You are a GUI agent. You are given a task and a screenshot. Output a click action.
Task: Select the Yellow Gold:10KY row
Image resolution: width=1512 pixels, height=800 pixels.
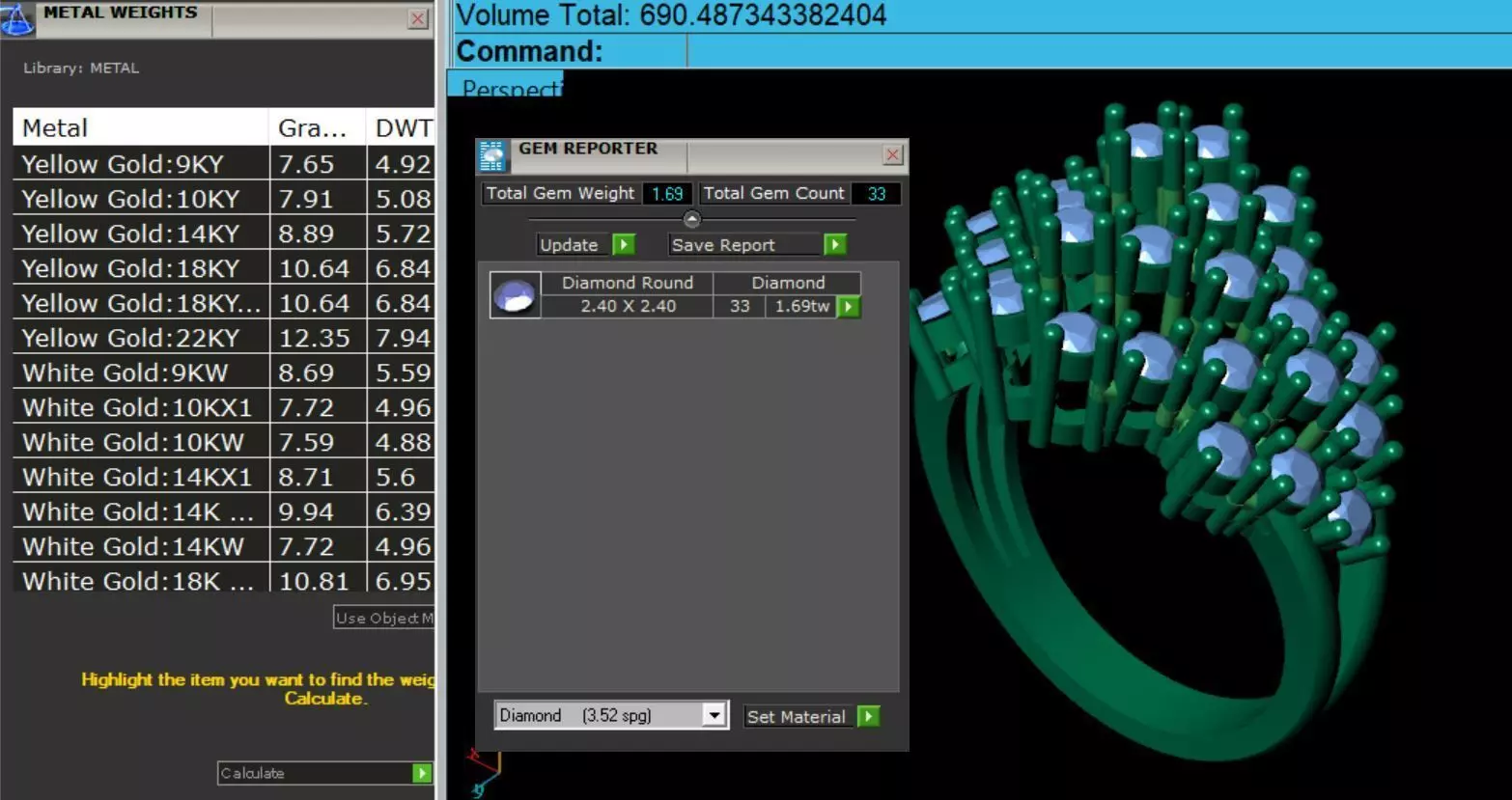(x=223, y=199)
